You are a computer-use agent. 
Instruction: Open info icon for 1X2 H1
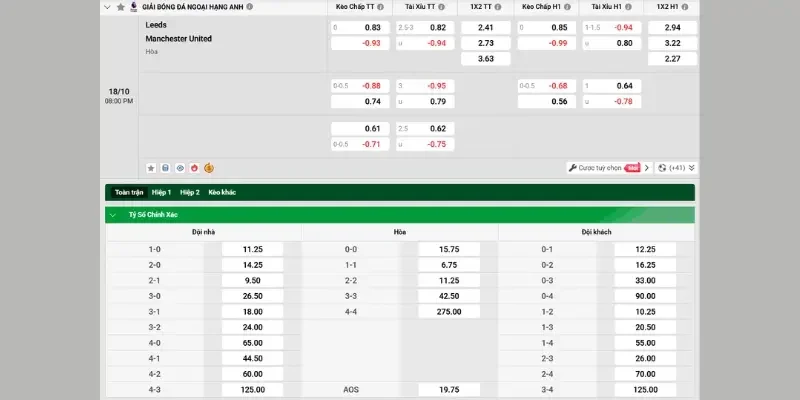point(685,7)
